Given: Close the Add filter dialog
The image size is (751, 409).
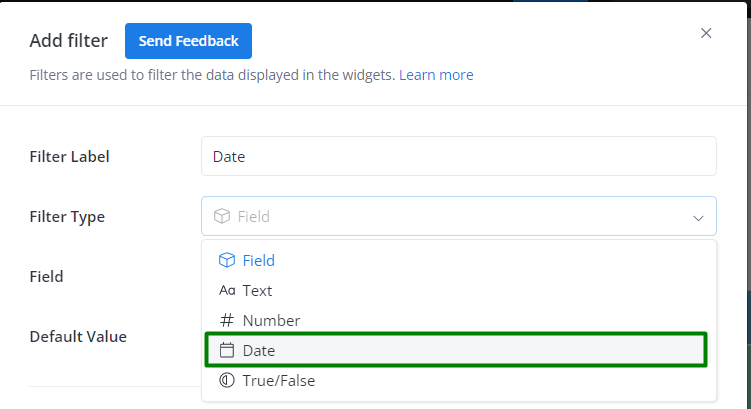Looking at the screenshot, I should pyautogui.click(x=706, y=33).
